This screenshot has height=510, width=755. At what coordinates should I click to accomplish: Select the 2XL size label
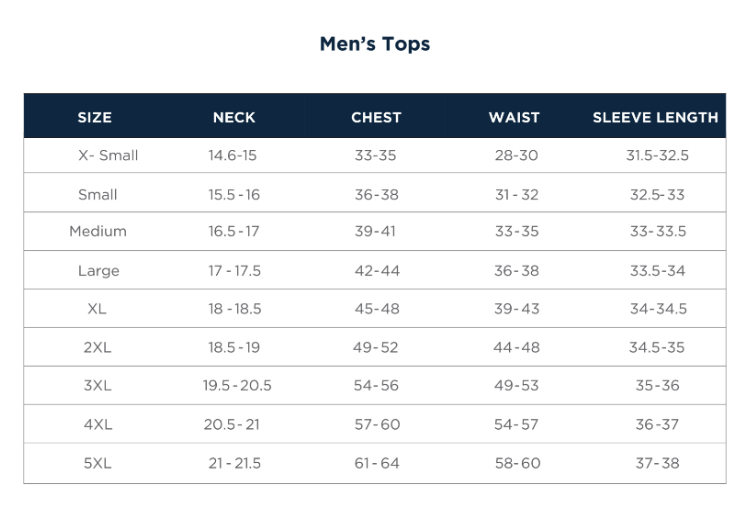coord(98,348)
